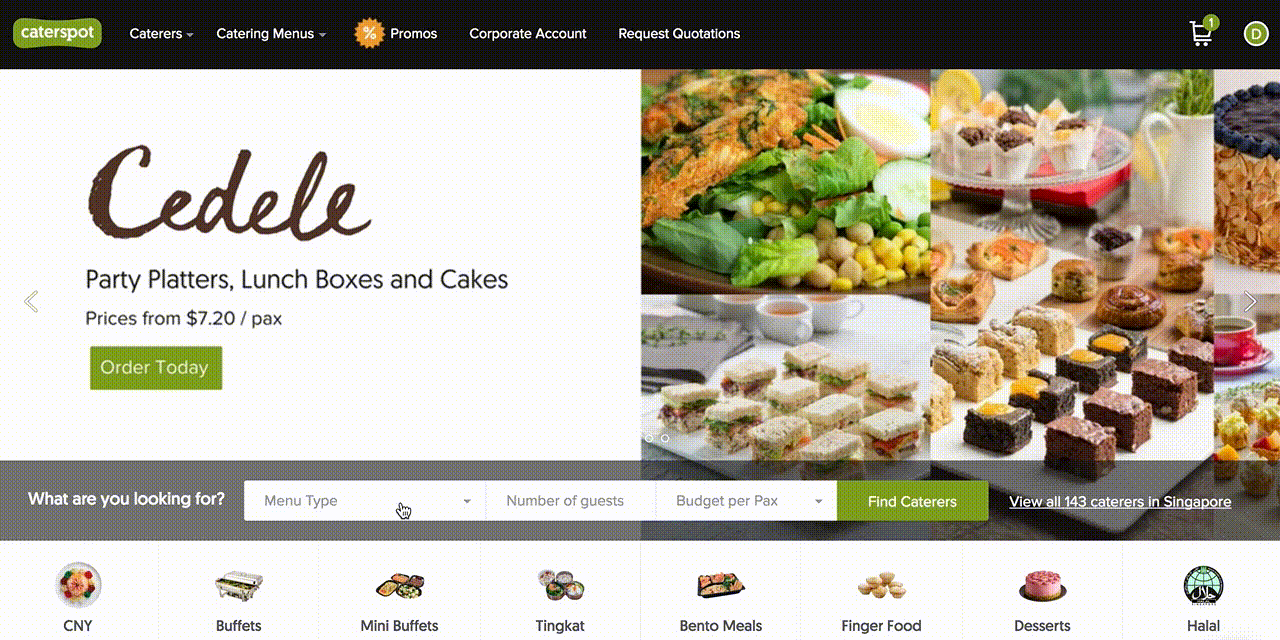This screenshot has height=640, width=1280.
Task: Choose the Mini Buffets category icon
Action: pyautogui.click(x=400, y=586)
